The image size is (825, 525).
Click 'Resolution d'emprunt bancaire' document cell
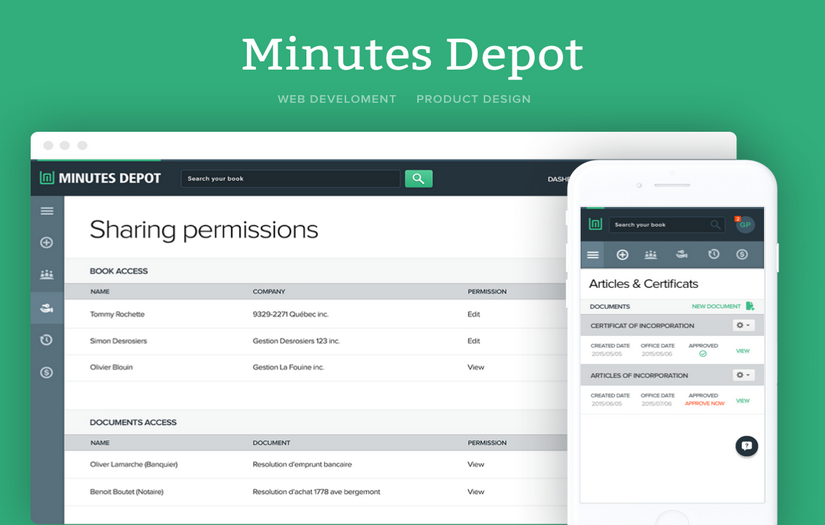(x=302, y=465)
